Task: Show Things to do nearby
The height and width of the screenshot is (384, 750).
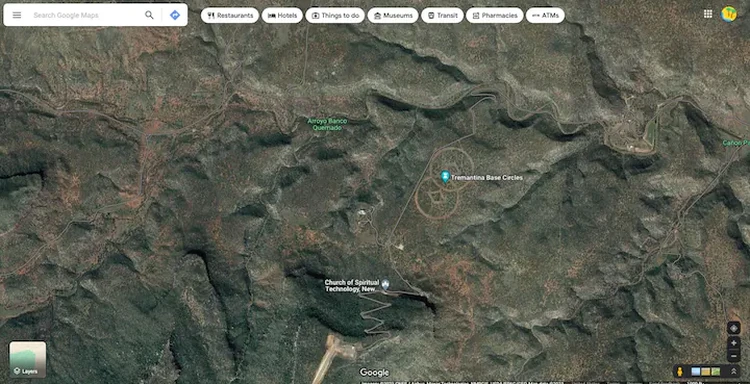Action: pyautogui.click(x=335, y=15)
